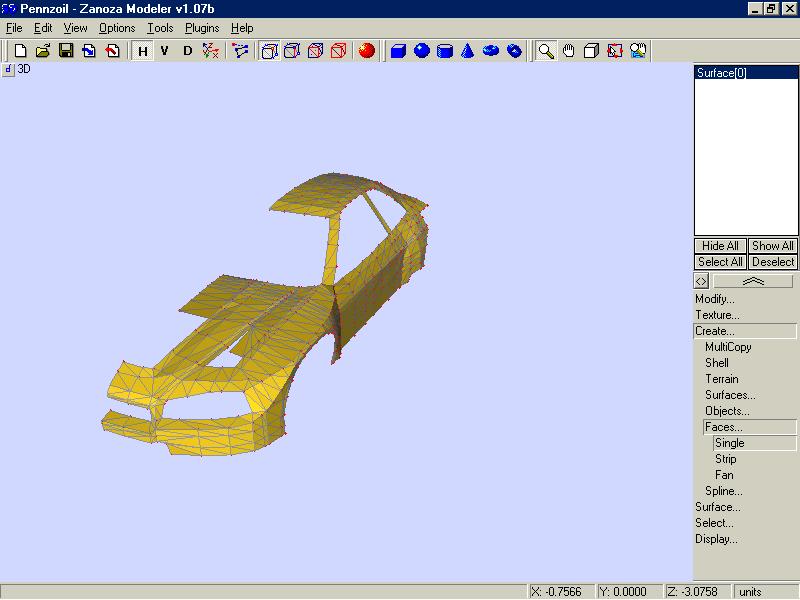The image size is (800, 600).
Task: Select Surface[0] in the object list
Action: [x=722, y=73]
